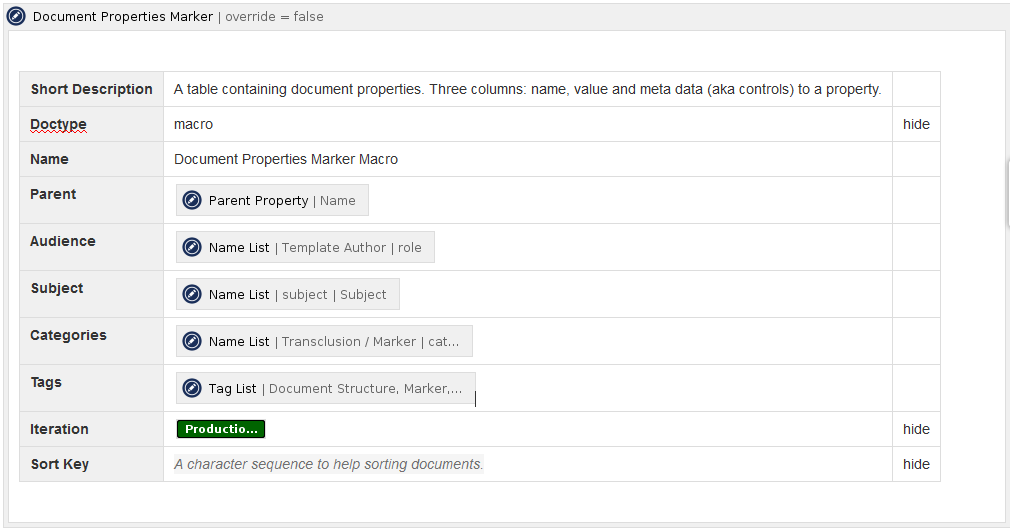Viewport: 1010px width, 530px height.
Task: Click the Document Properties Marker macro title bar
Action: coord(500,16)
